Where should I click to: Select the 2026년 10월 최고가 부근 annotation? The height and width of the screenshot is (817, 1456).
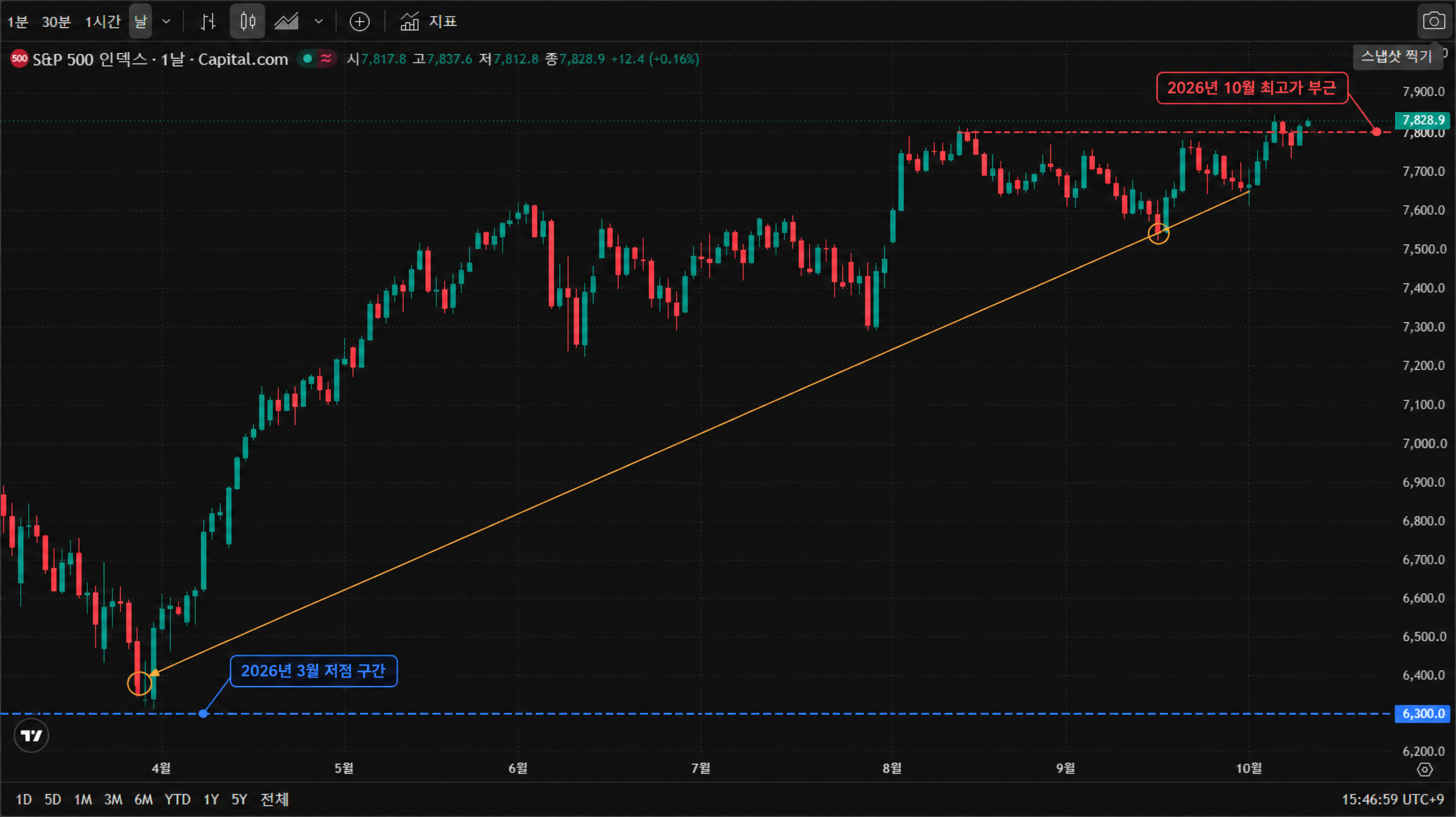point(1252,88)
